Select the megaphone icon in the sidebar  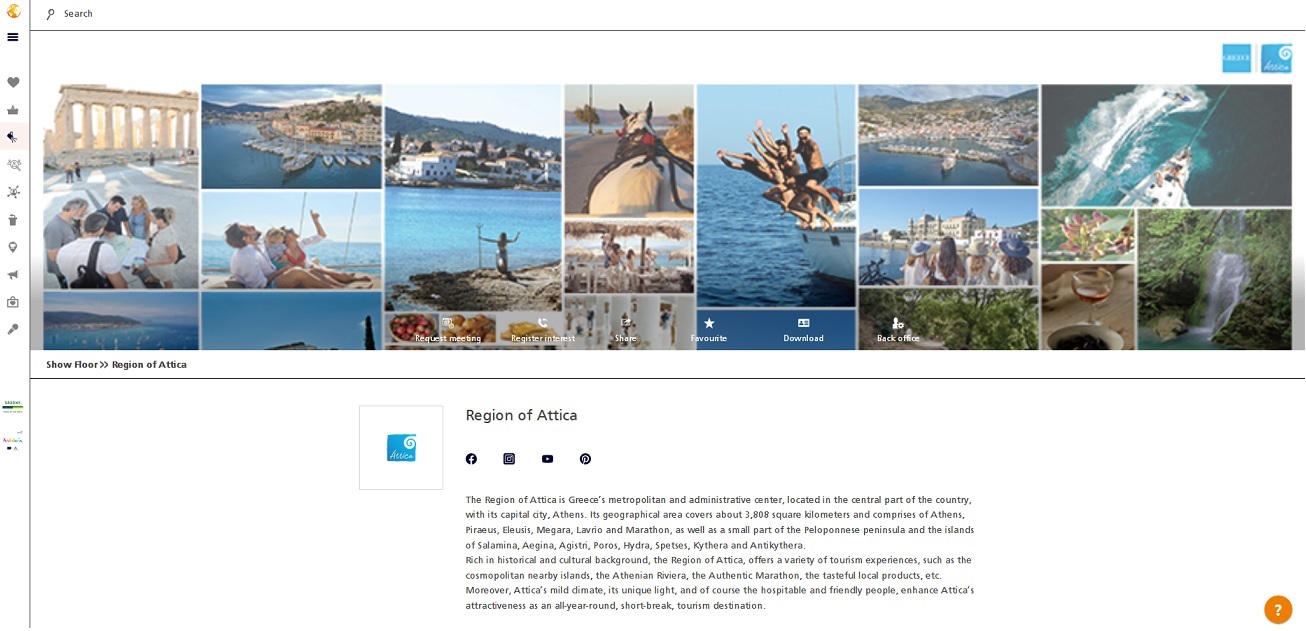pos(13,275)
